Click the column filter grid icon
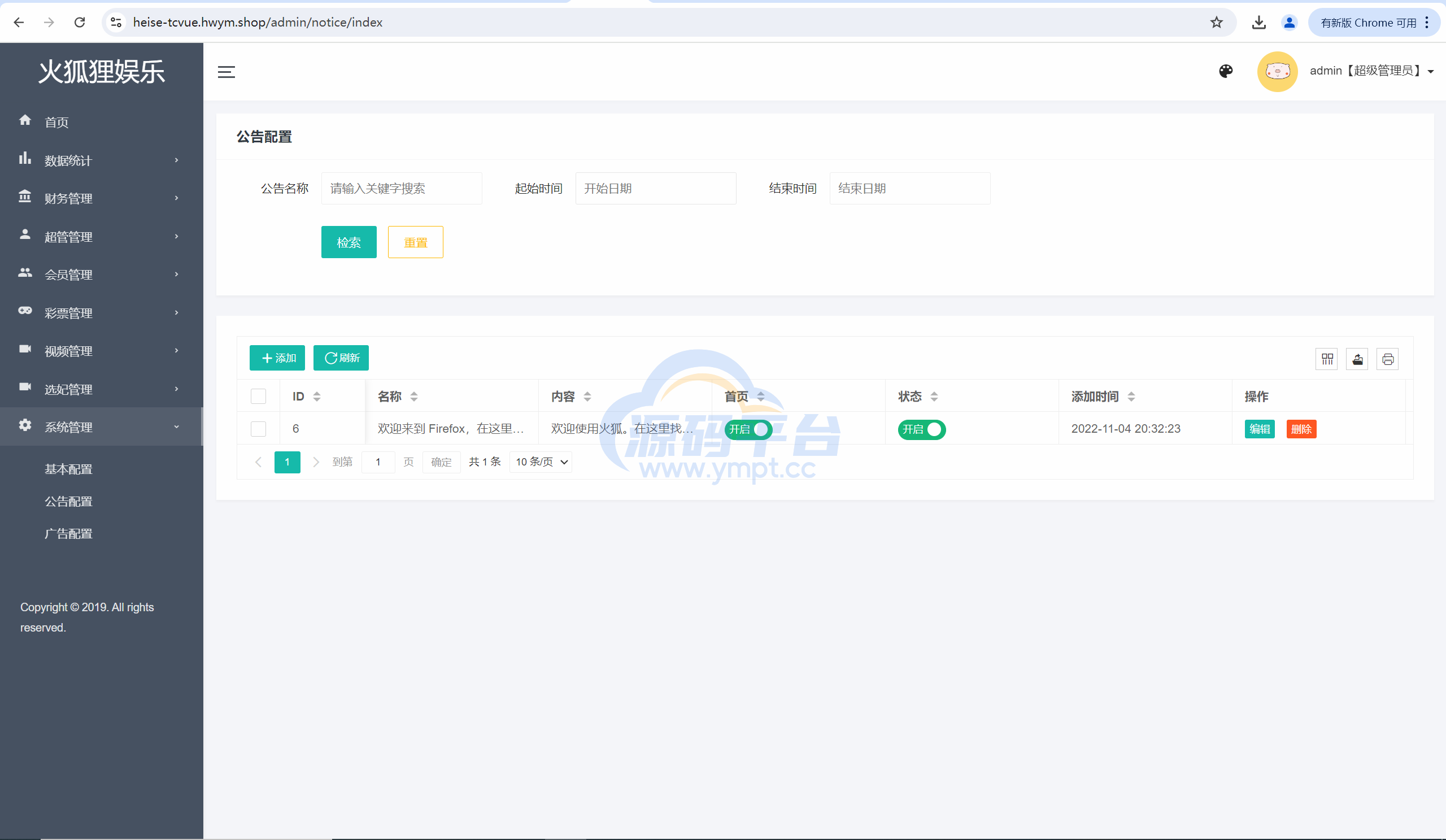Screen dimensions: 1446x840 pyautogui.click(x=1327, y=359)
